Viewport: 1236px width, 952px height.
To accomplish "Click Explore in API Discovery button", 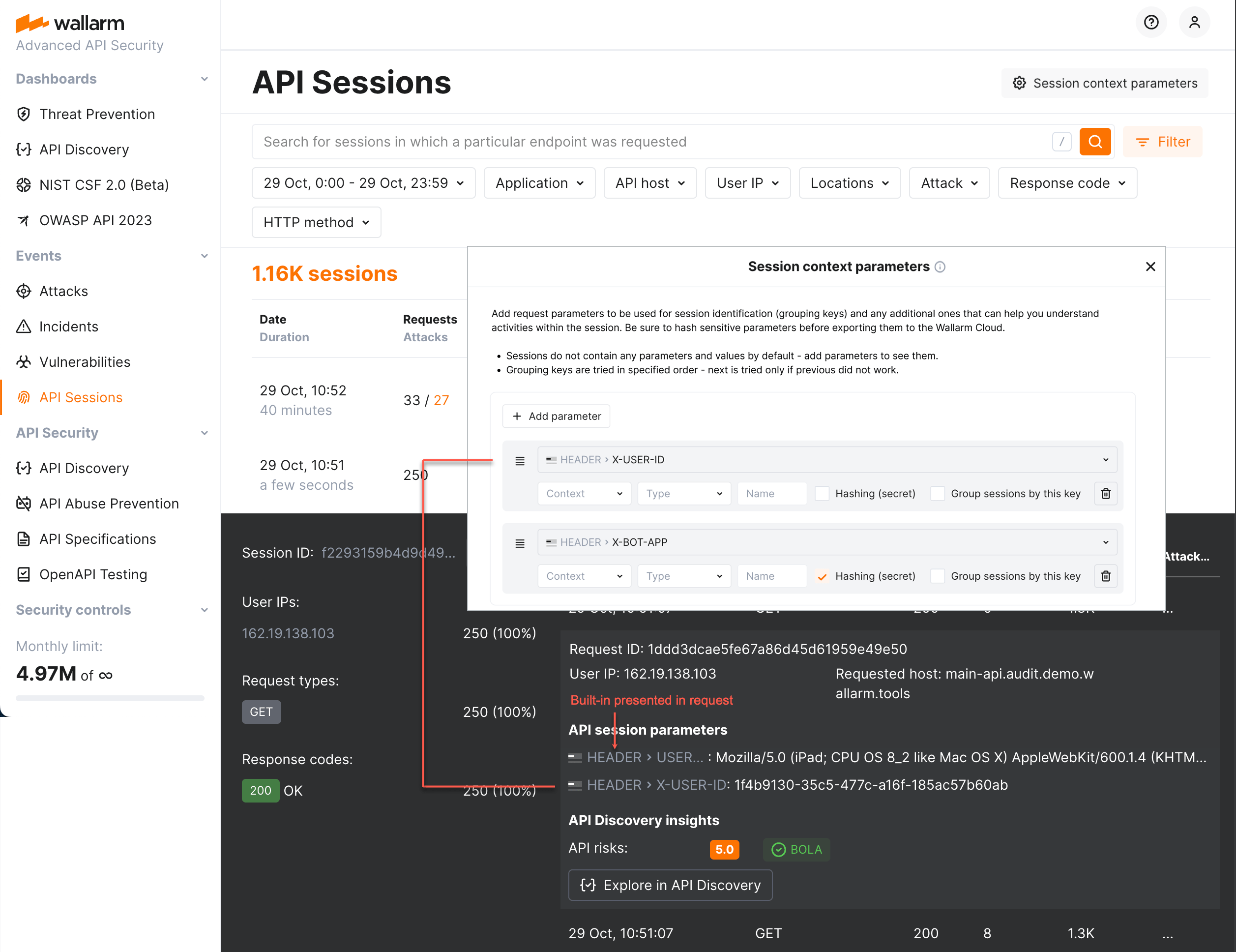I will [670, 885].
